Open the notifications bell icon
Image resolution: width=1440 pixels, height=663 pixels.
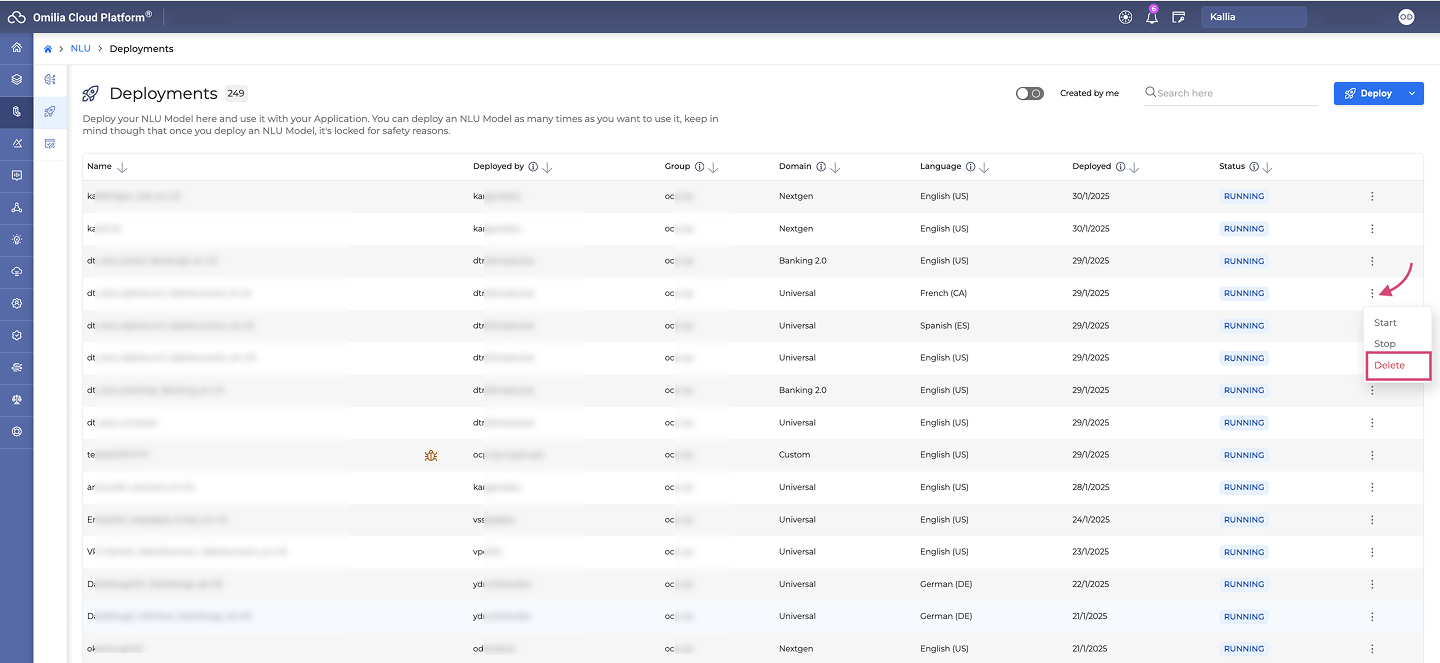coord(1151,17)
